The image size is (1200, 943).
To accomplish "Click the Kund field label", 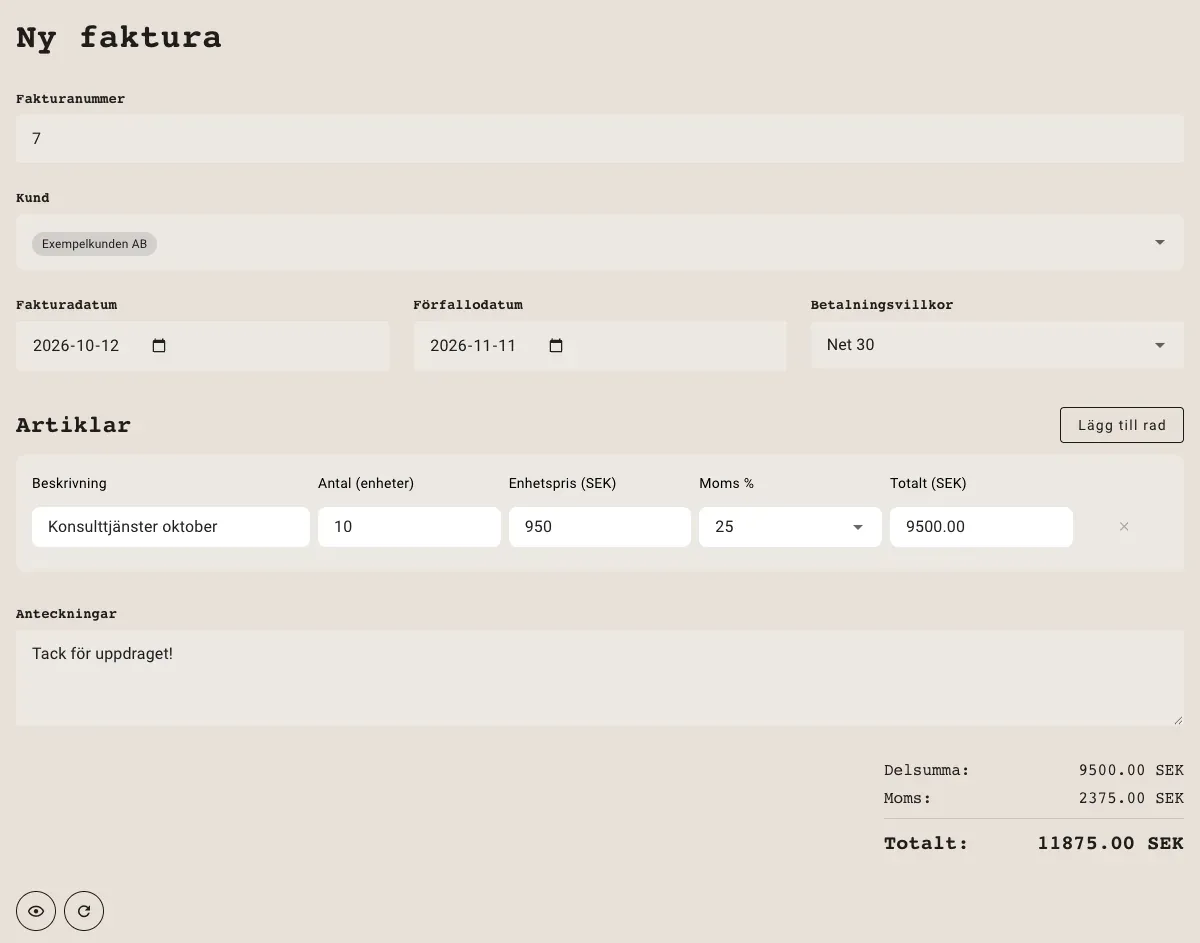I will click(x=33, y=198).
